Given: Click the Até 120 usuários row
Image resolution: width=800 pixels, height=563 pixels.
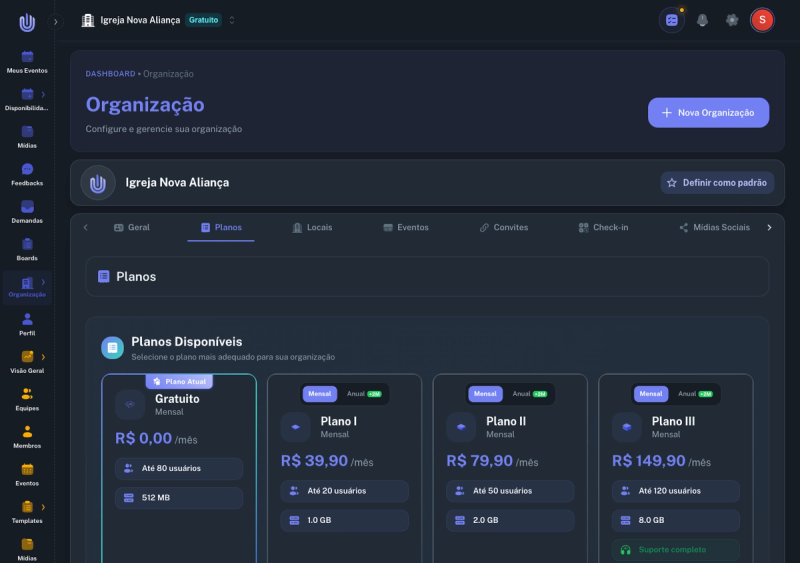Looking at the screenshot, I should 676,491.
